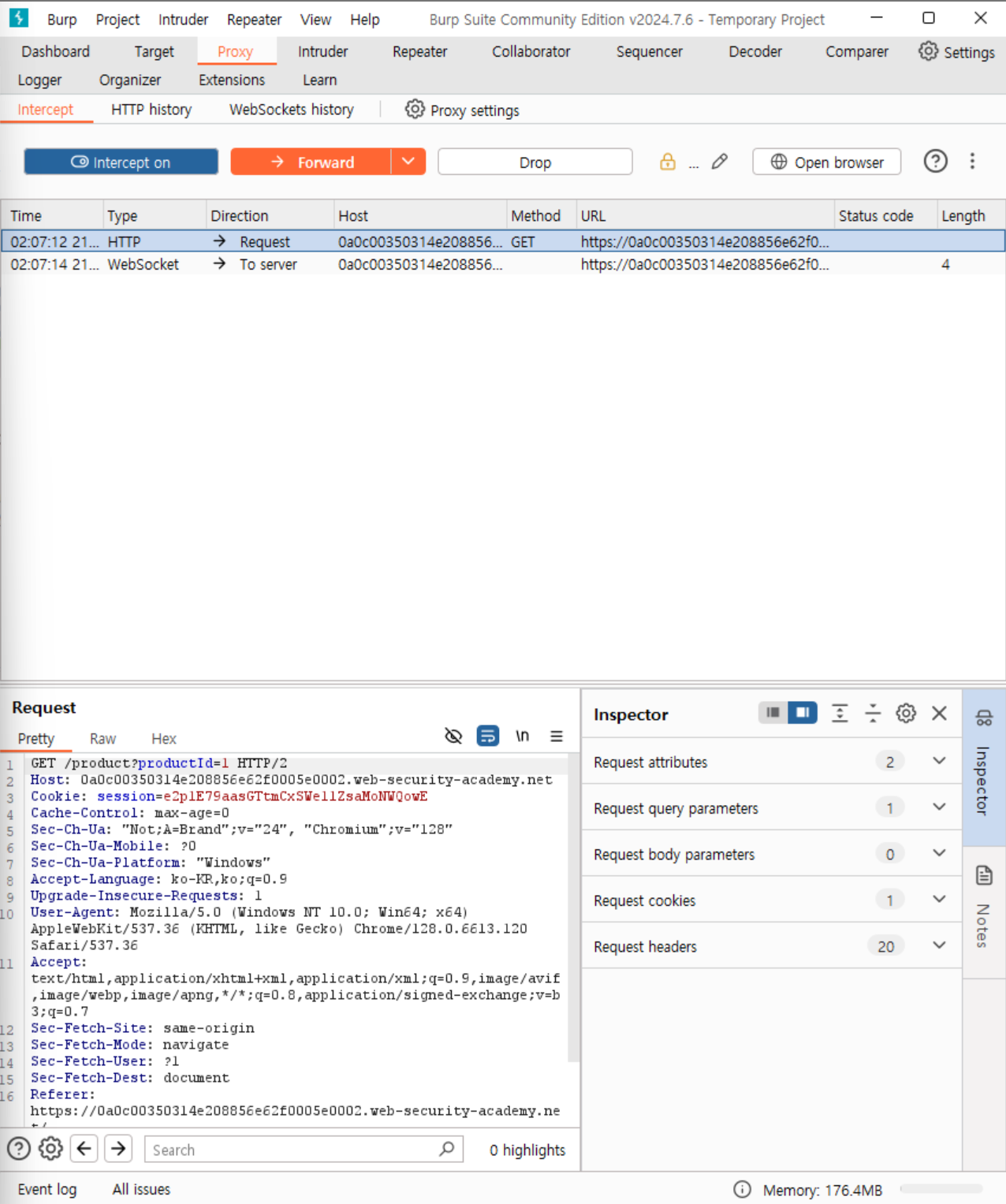Open the Event log
1006x1204 pixels.
click(x=47, y=1189)
